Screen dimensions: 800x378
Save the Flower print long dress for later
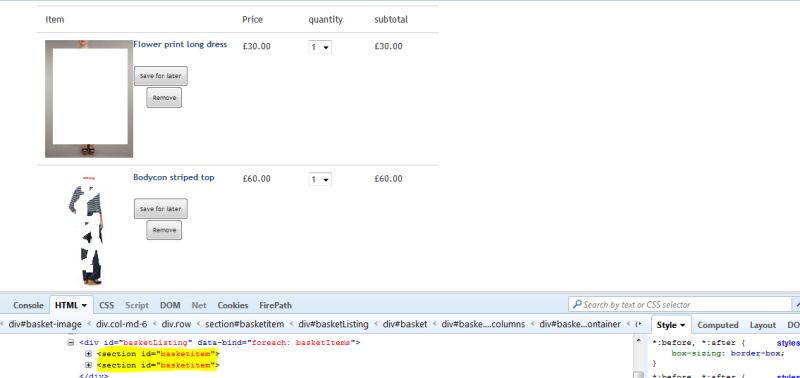[x=161, y=76]
